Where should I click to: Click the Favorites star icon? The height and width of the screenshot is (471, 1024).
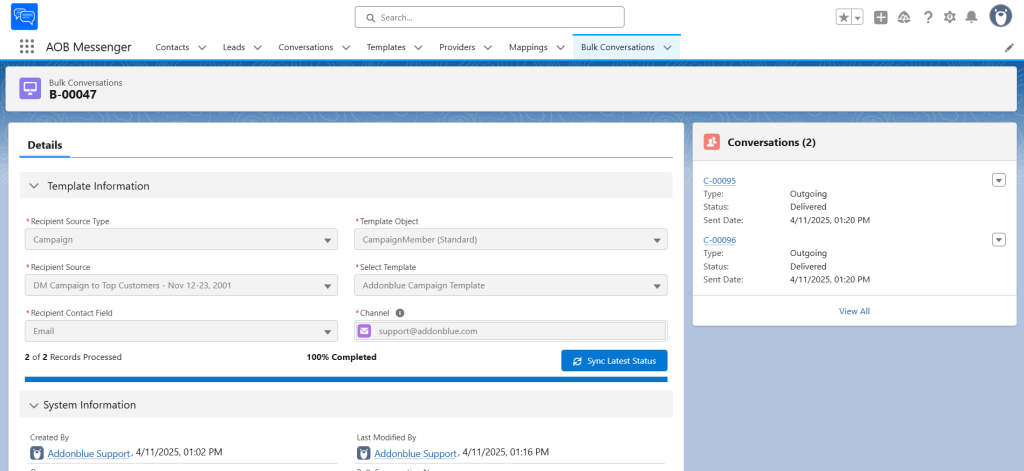pos(844,17)
